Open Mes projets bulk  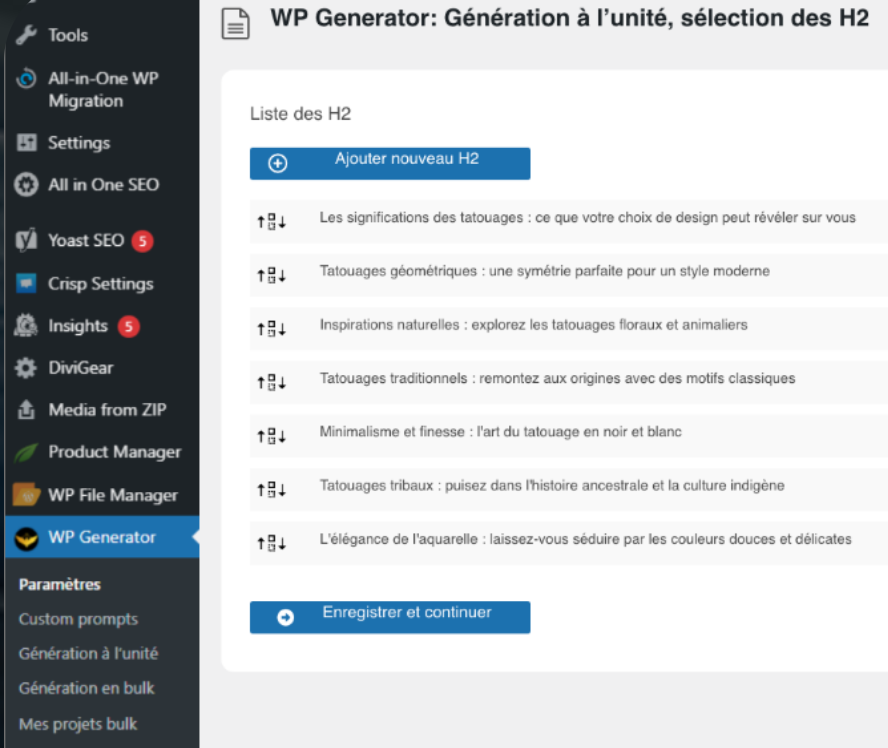78,724
